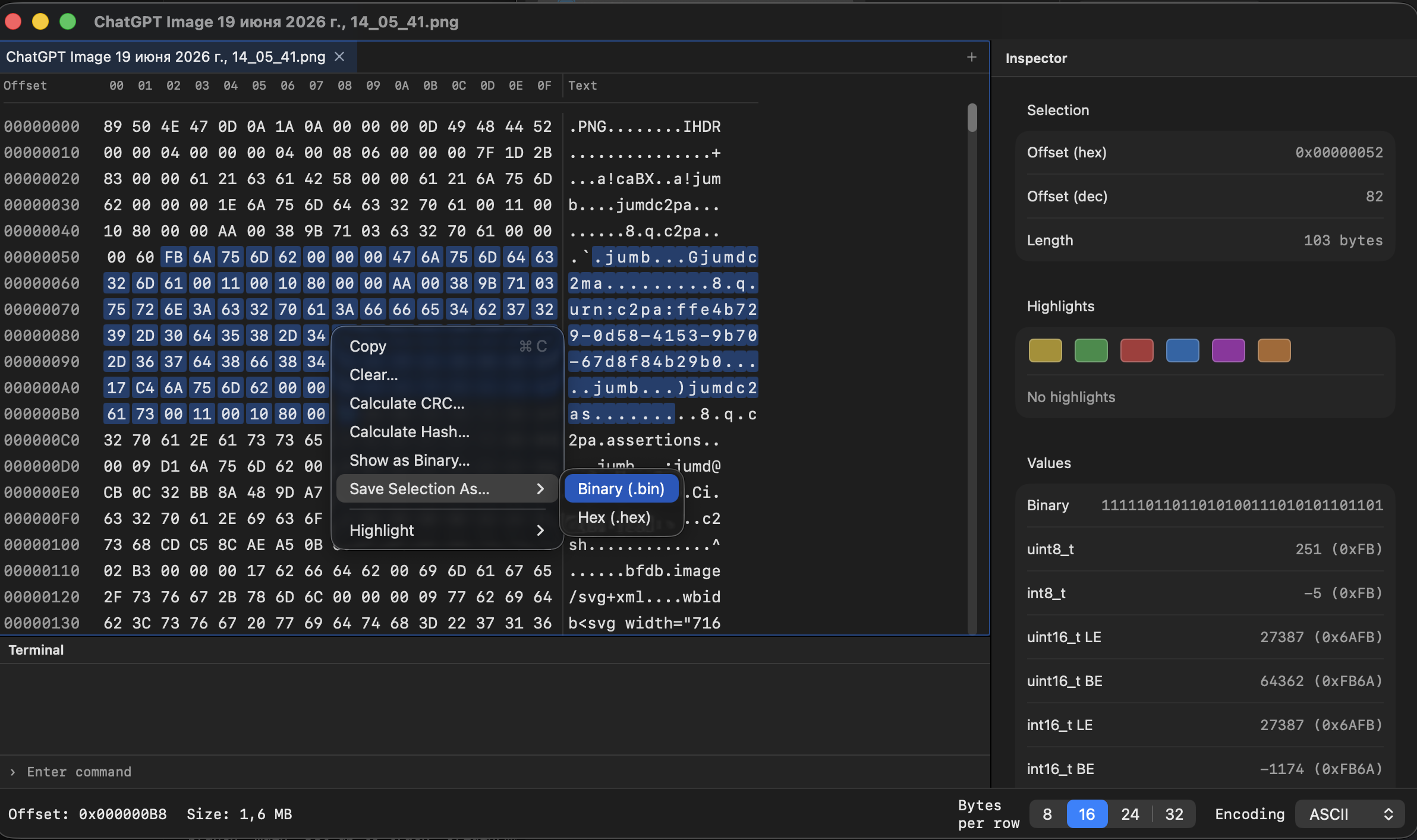Open Calculate Hash... menu entry
Viewport: 1417px width, 840px height.
click(x=447, y=432)
